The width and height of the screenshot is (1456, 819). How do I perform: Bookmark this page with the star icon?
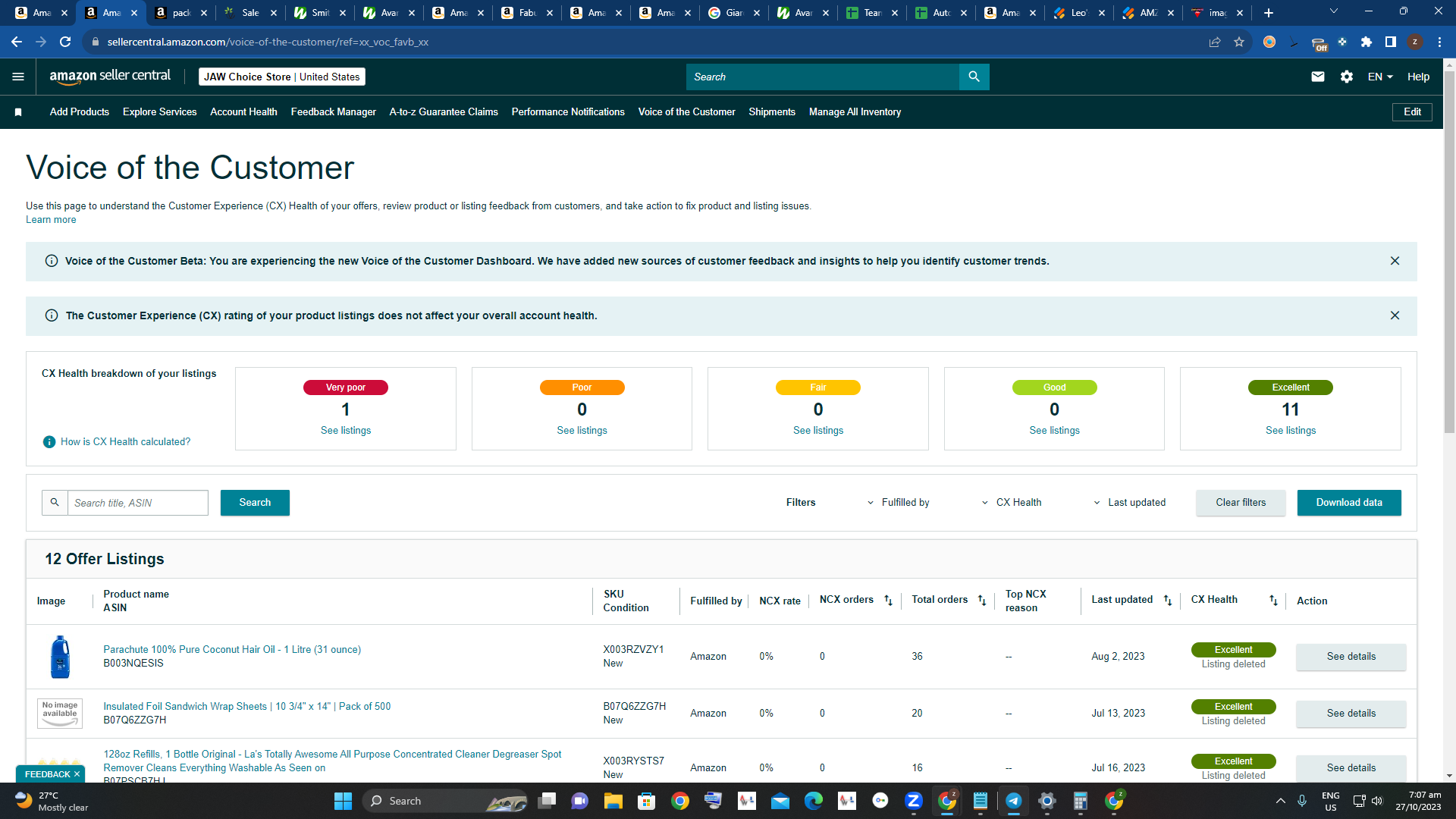pyautogui.click(x=1239, y=42)
